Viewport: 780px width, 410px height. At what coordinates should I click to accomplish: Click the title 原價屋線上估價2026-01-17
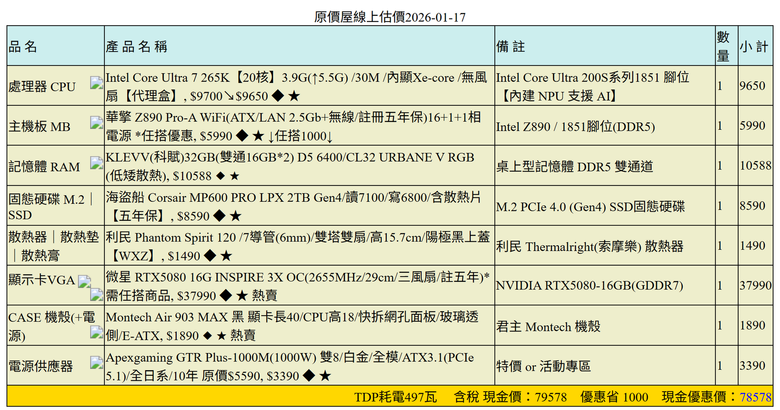click(x=390, y=17)
